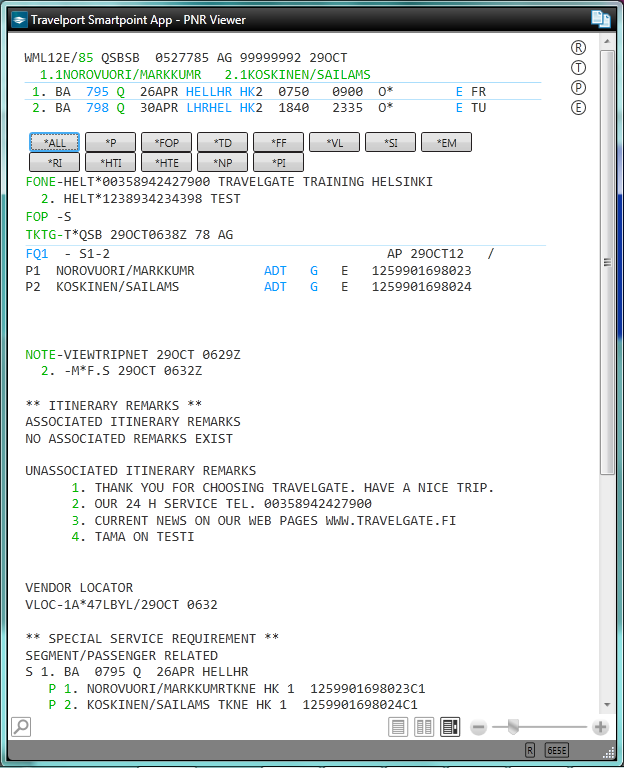Open the magnifier search icon
This screenshot has height=768, width=624.
(21, 727)
